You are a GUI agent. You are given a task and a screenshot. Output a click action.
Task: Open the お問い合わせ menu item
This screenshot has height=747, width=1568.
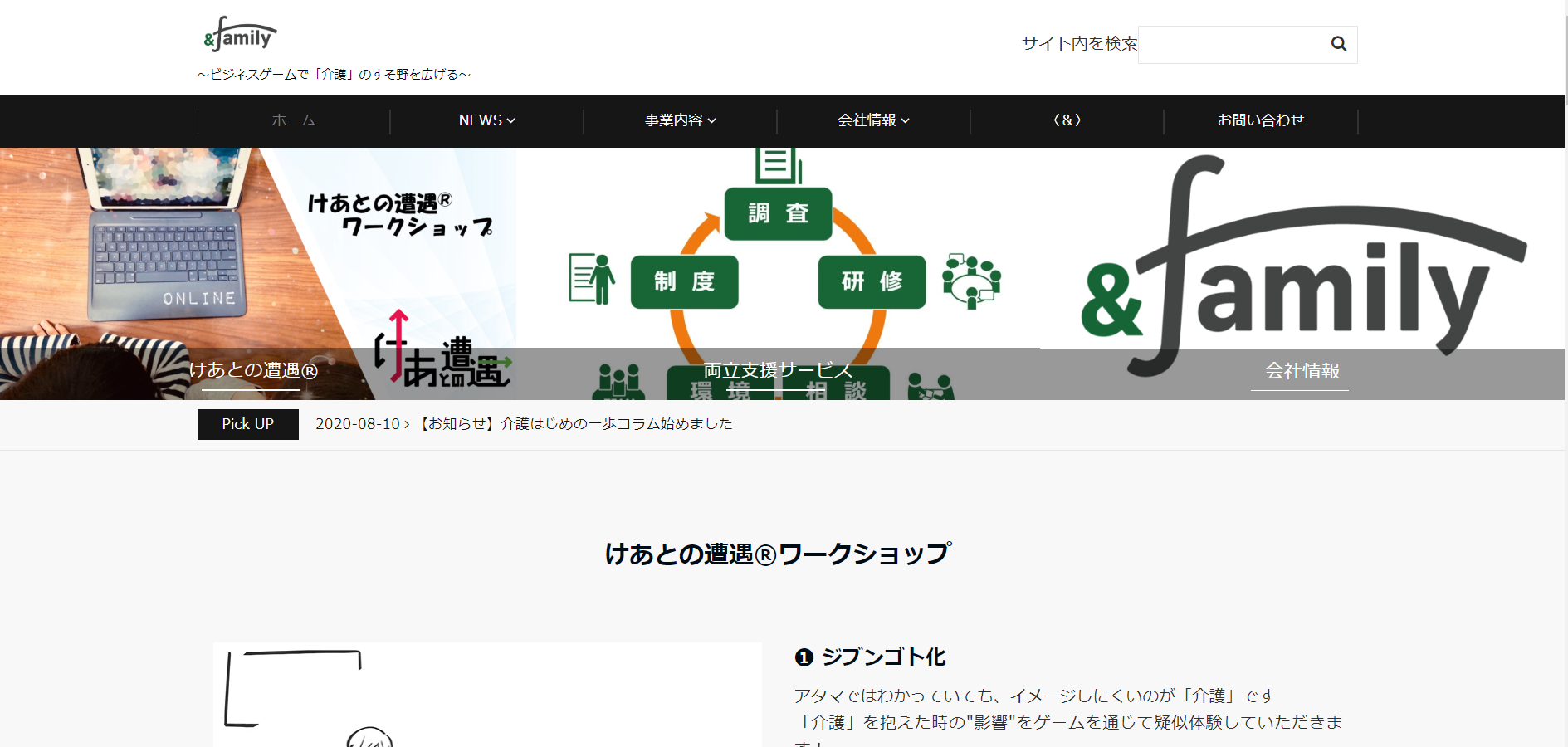[x=1260, y=120]
